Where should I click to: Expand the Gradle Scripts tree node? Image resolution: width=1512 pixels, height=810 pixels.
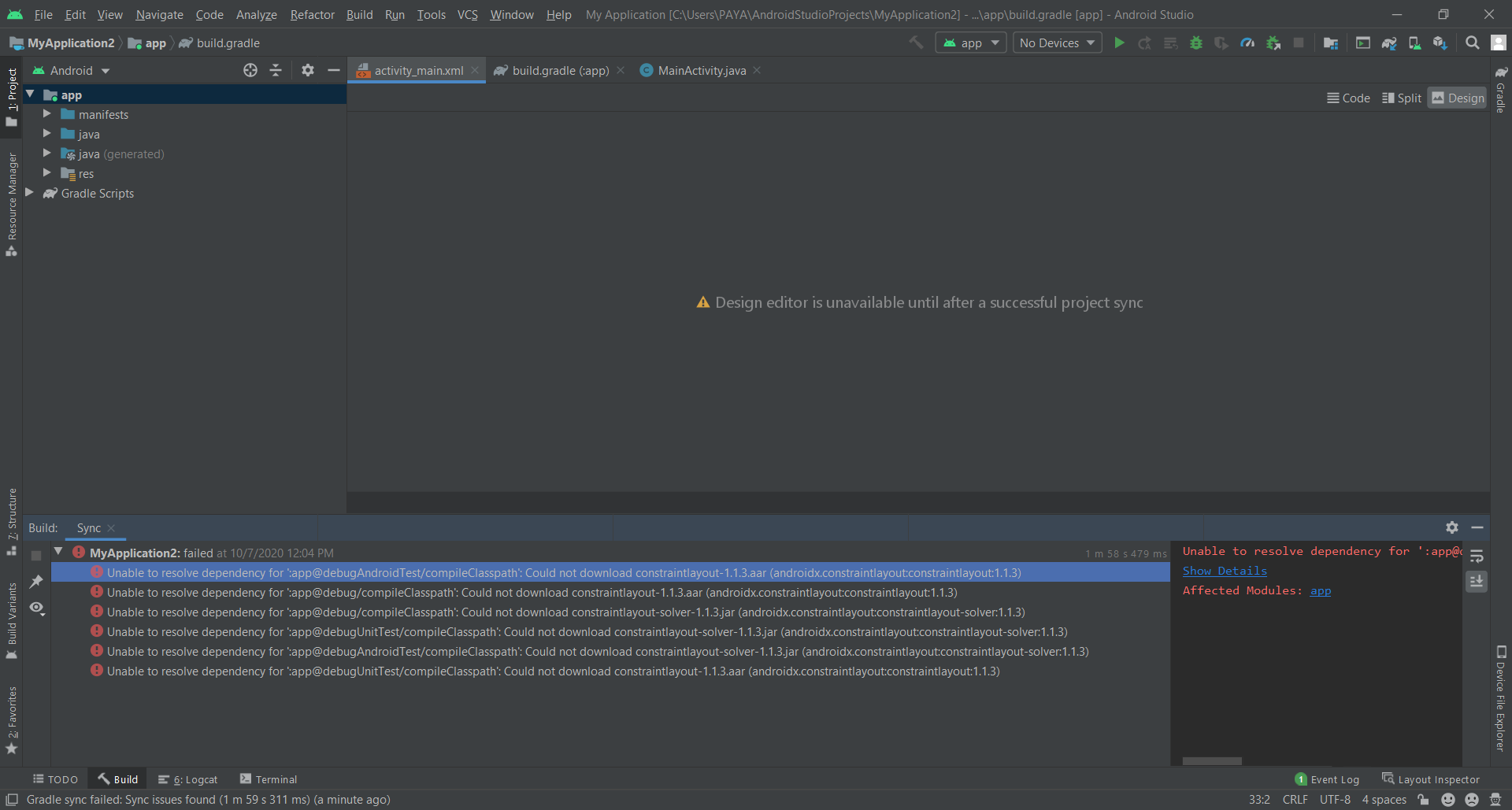point(30,193)
